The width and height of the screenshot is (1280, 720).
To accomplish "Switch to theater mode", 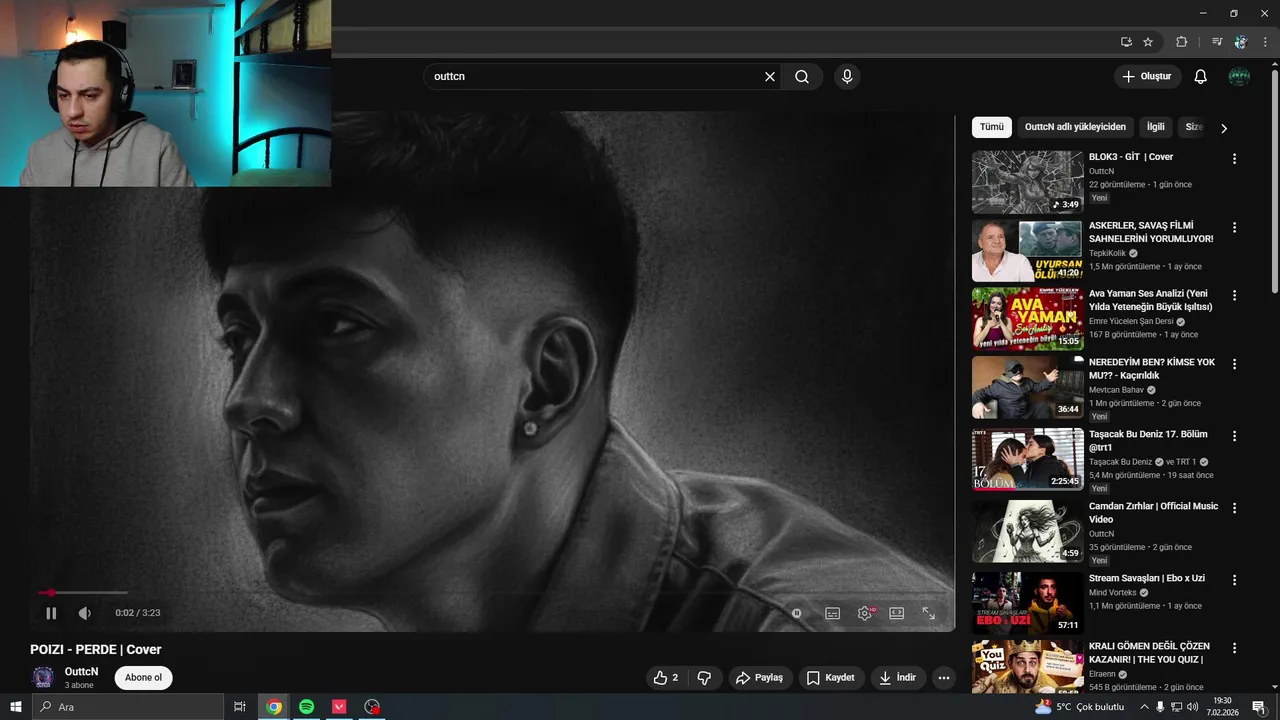I will (x=897, y=613).
